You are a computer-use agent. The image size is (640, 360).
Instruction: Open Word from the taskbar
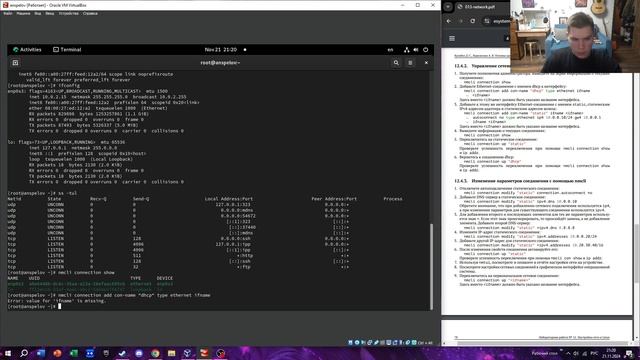click(x=41, y=353)
